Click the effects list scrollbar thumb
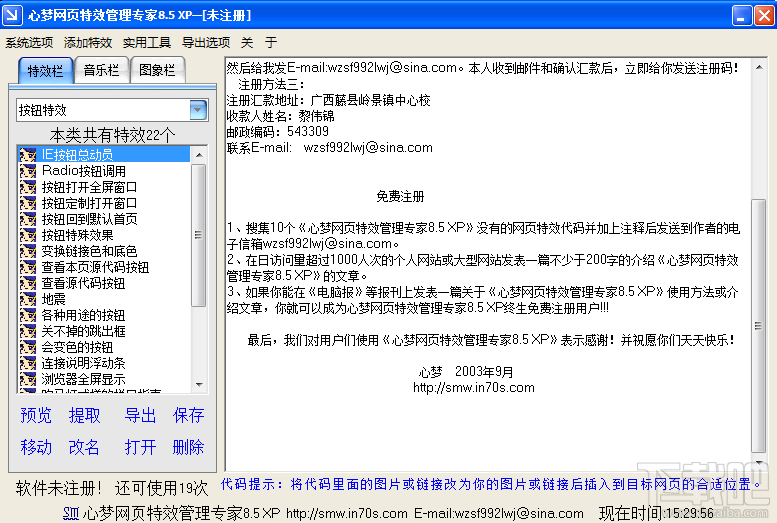This screenshot has width=777, height=523. tap(199, 235)
